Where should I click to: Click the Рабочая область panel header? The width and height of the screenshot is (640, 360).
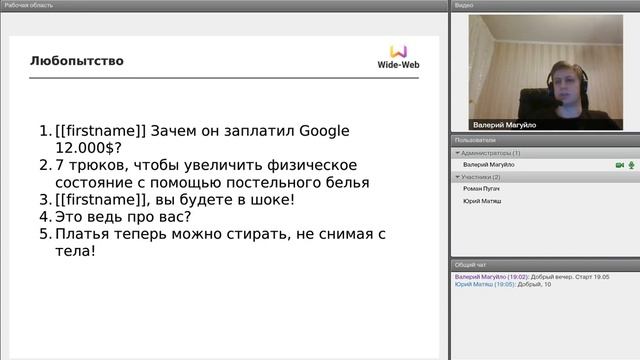(x=224, y=5)
